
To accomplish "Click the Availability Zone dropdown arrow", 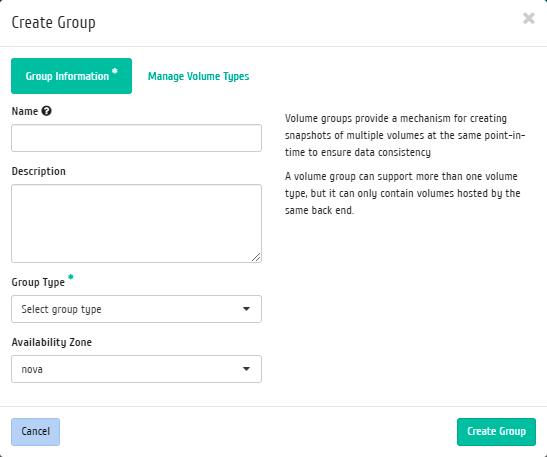I will click(246, 369).
